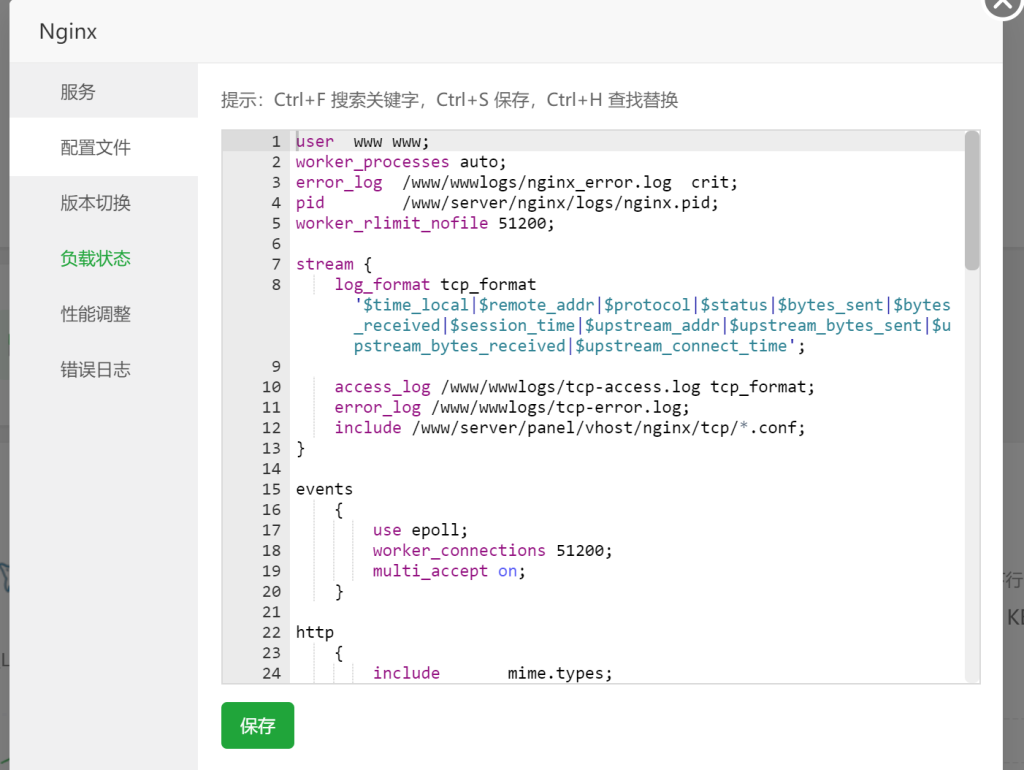Place cursor on line 1 'user www www;'
Screen dimensions: 1024x770
[362, 141]
